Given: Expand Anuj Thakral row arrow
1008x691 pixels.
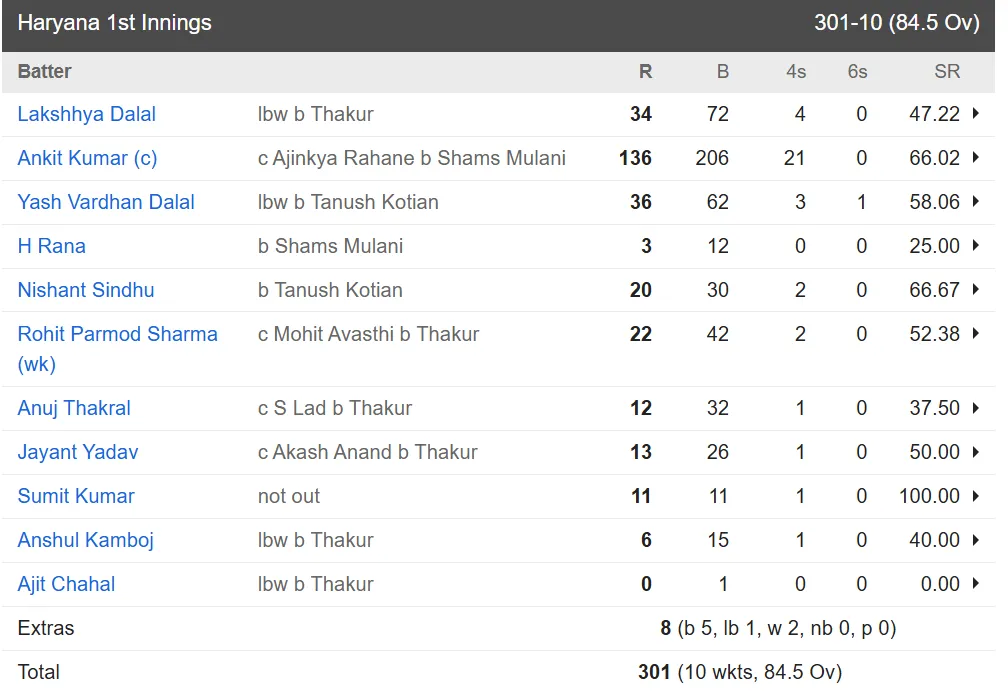Looking at the screenshot, I should click(x=976, y=408).
